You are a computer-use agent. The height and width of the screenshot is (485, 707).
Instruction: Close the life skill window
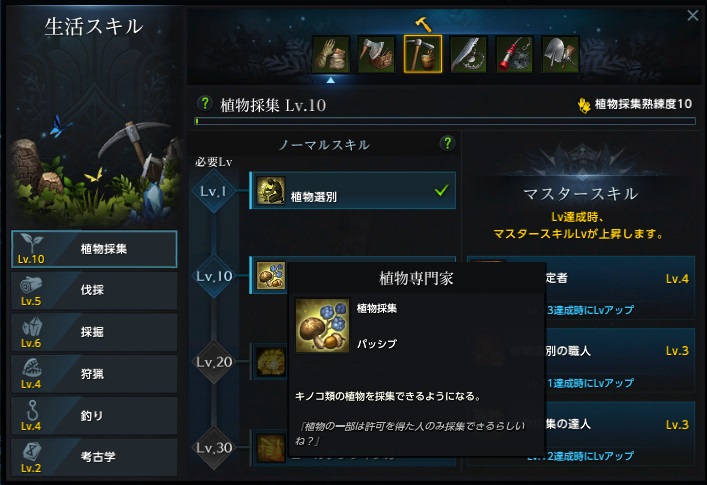pyautogui.click(x=693, y=15)
